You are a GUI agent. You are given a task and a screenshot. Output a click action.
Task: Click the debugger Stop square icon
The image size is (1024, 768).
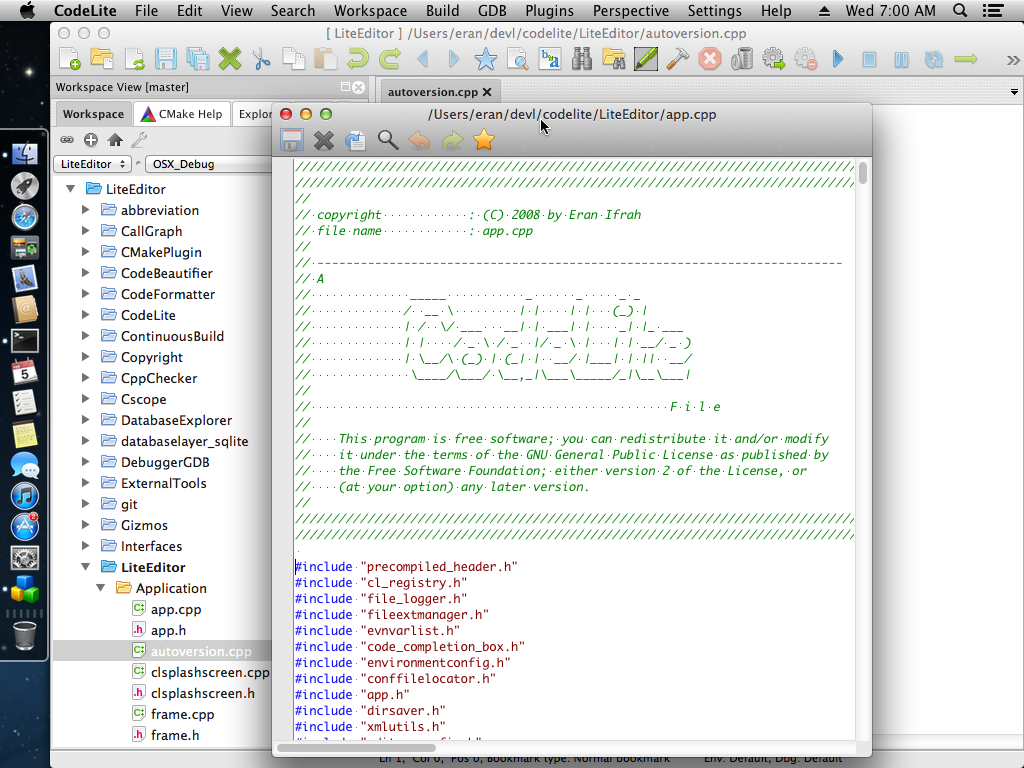[x=869, y=59]
